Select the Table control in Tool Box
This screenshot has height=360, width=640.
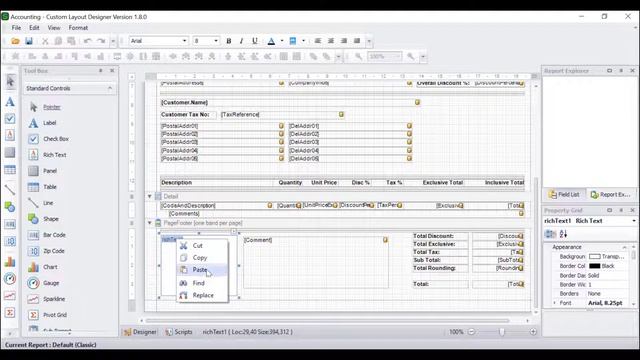50,187
